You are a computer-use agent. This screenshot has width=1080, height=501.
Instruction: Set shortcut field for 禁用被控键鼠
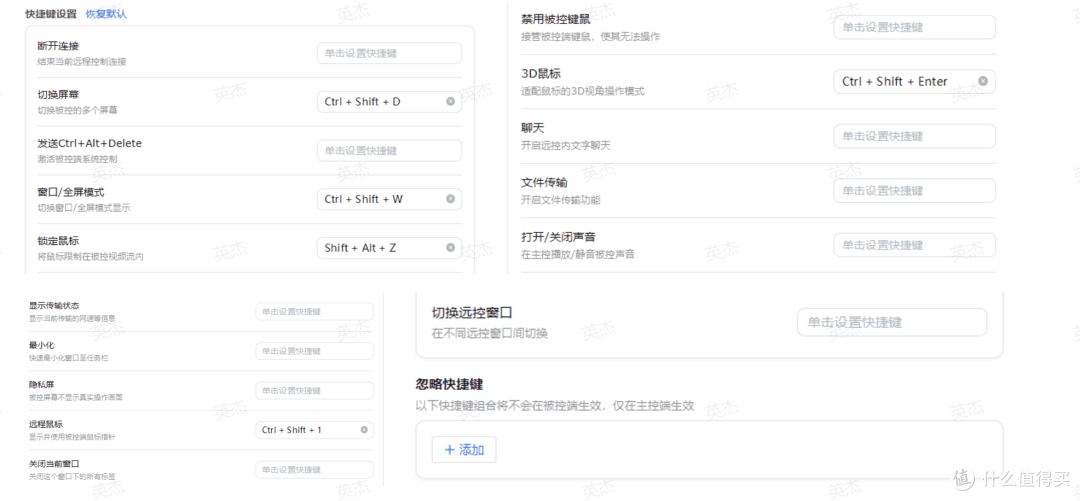pyautogui.click(x=915, y=28)
